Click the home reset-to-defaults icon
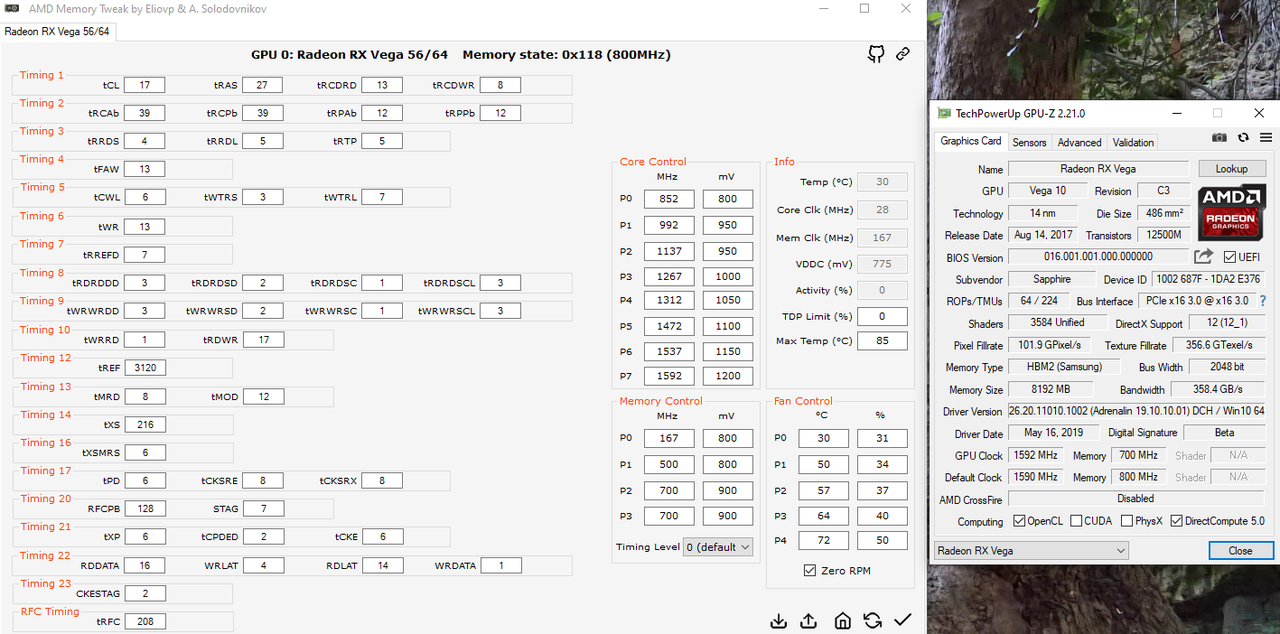 [x=843, y=620]
